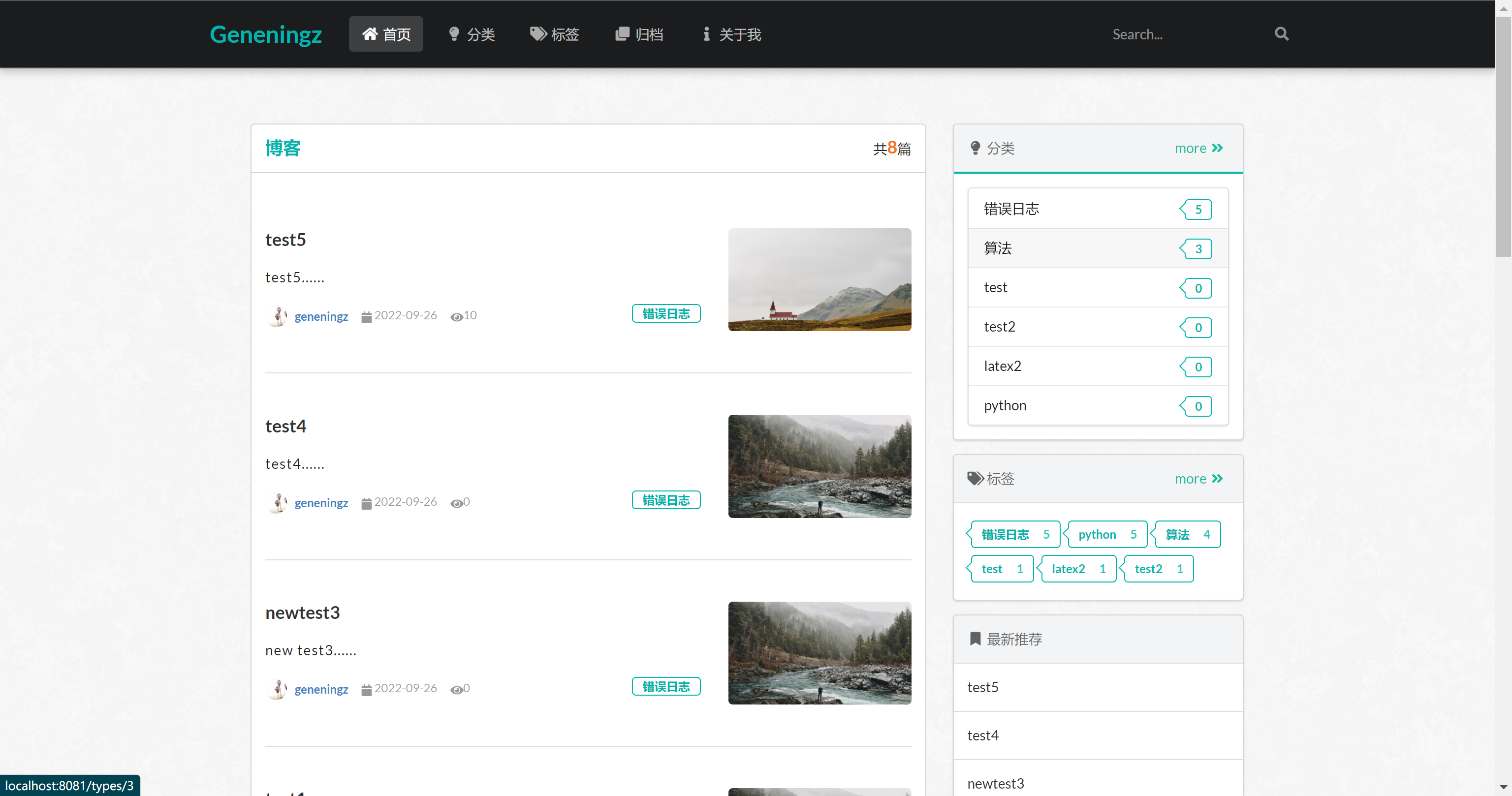Click the search magnifier icon
Viewport: 1512px width, 796px height.
1281,33
